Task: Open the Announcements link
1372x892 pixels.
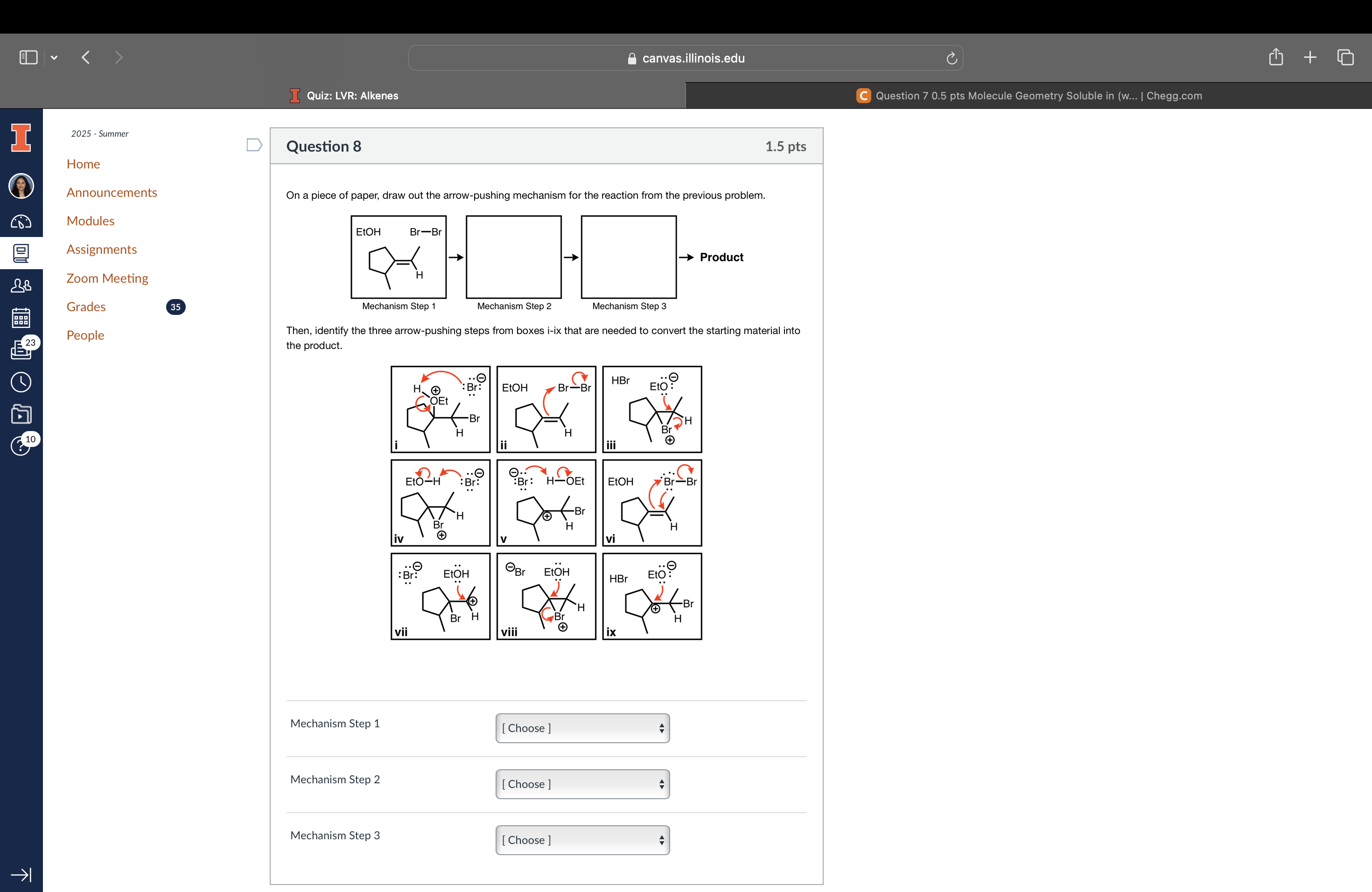Action: (x=111, y=193)
